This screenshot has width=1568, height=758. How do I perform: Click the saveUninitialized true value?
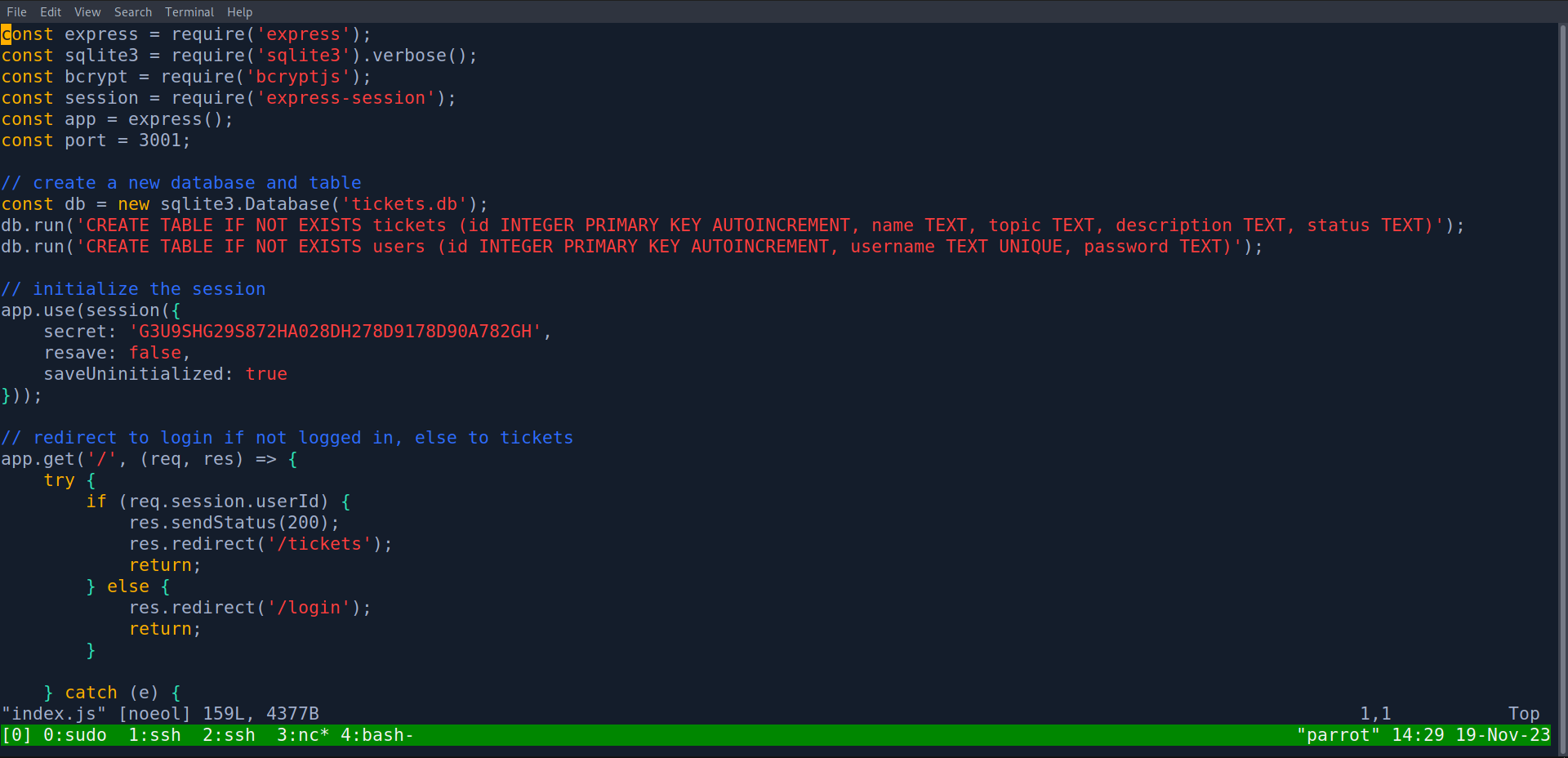pos(266,374)
